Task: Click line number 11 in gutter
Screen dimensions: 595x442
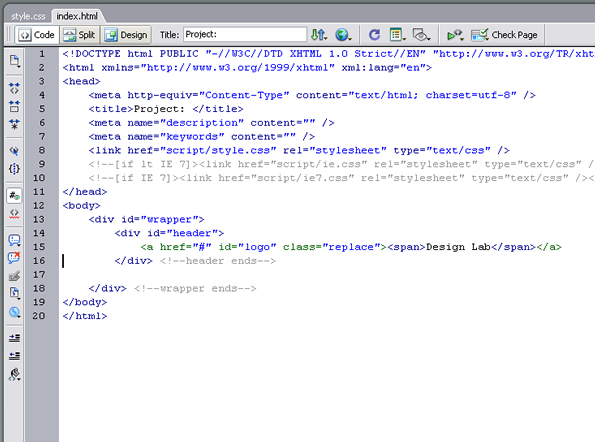Action: pos(39,192)
